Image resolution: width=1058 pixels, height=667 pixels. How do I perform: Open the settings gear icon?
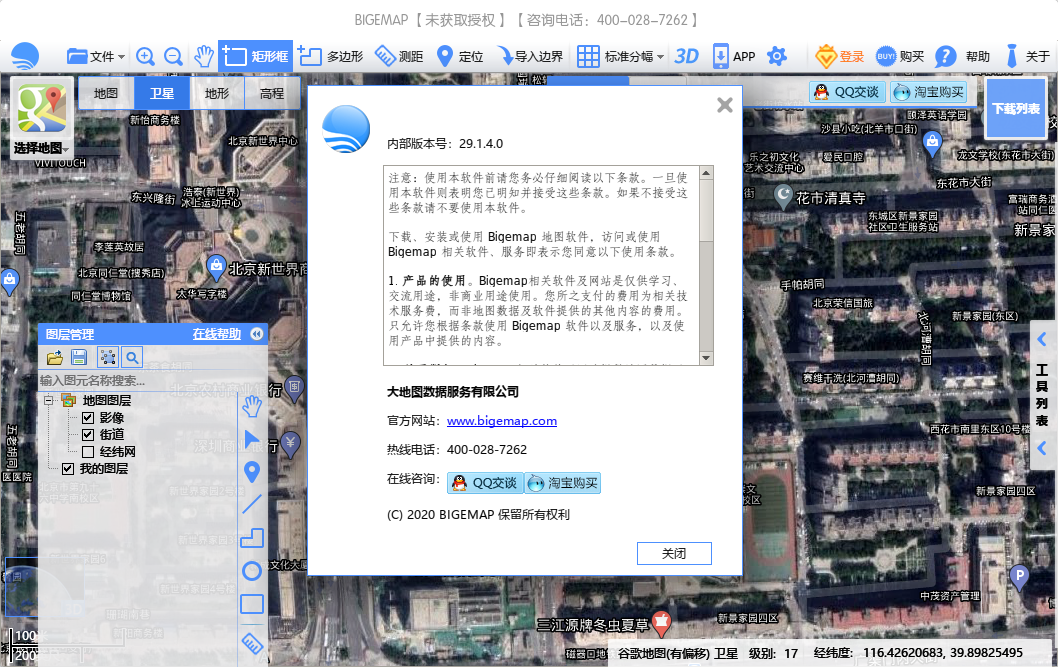point(777,57)
